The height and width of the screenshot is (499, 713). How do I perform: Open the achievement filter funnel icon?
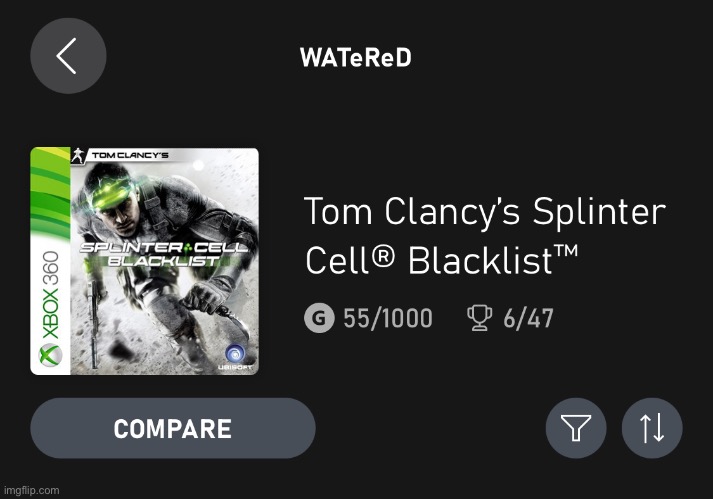pos(576,428)
